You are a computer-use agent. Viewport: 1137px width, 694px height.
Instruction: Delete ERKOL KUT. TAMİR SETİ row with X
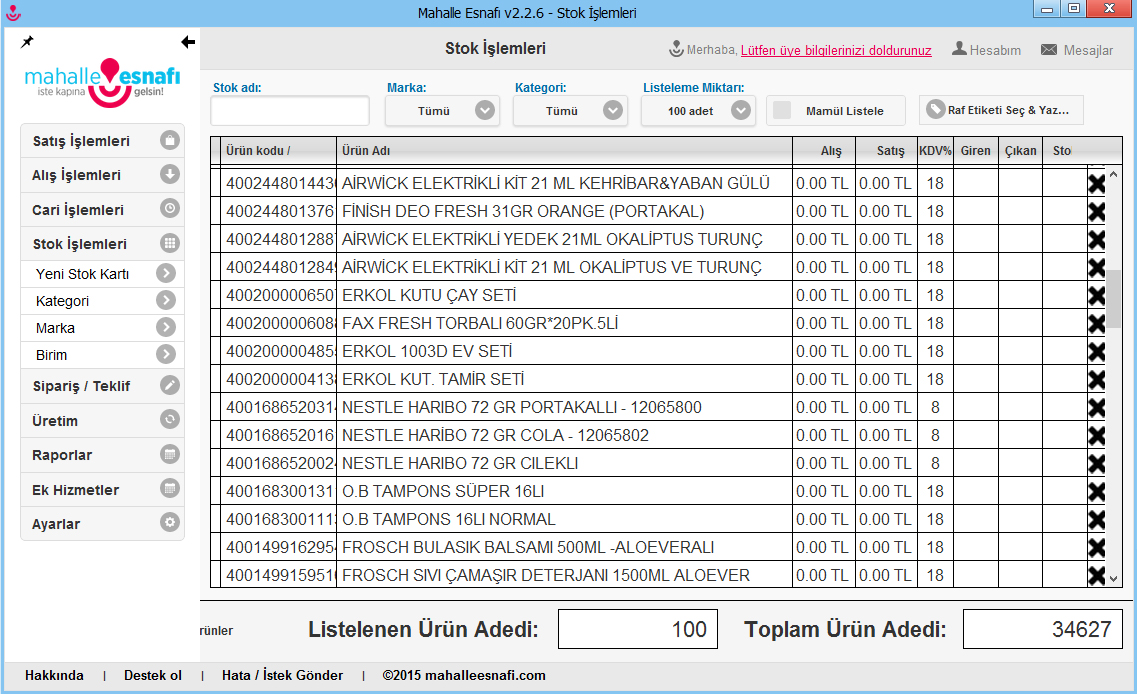pyautogui.click(x=1097, y=380)
